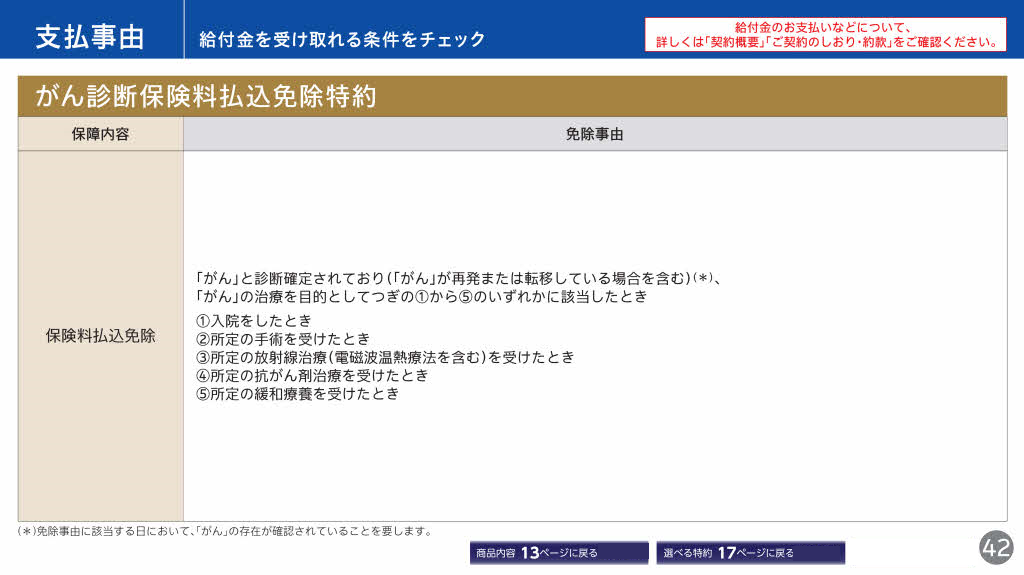1024x575 pixels.
Task: Click the がん診断保険料払込免除特約 section title
Action: [x=206, y=96]
